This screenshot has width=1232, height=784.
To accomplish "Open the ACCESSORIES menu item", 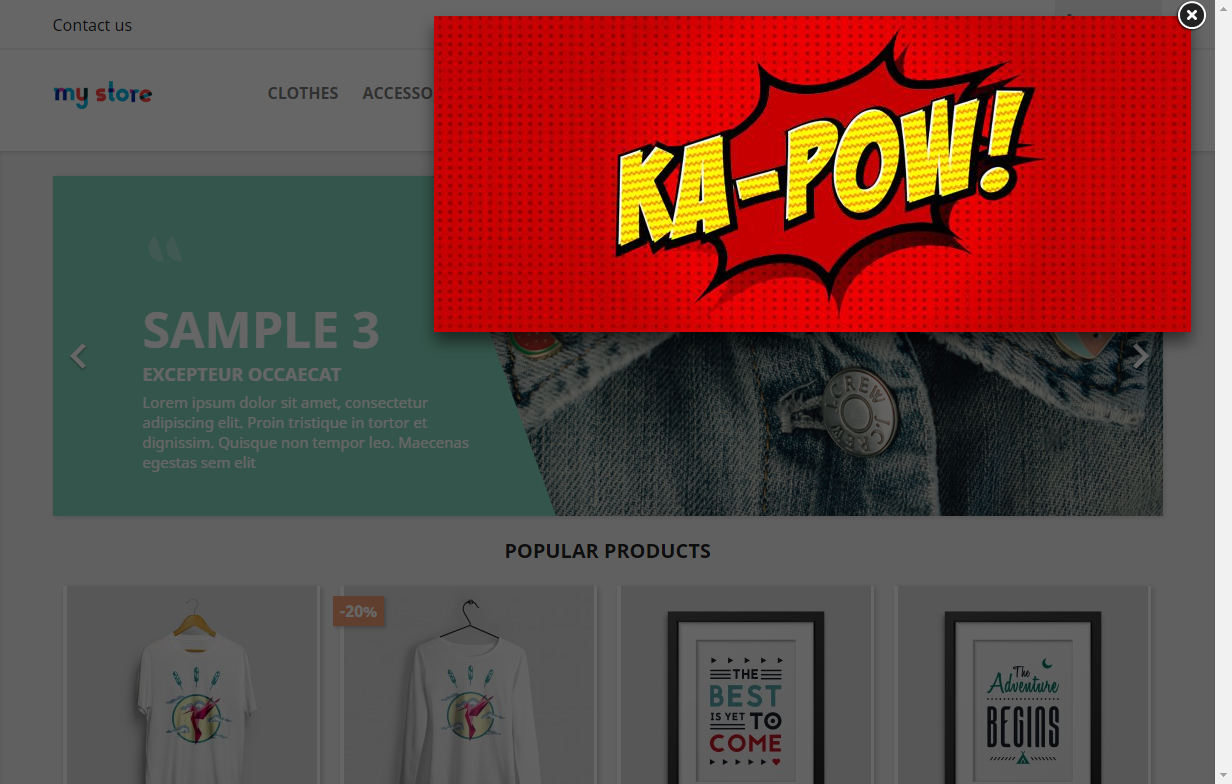I will click(398, 93).
